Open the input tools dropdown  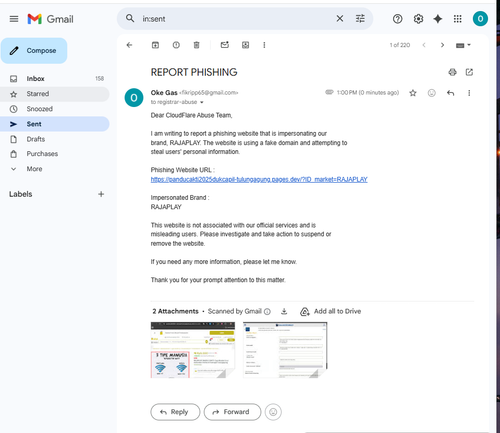point(463,45)
